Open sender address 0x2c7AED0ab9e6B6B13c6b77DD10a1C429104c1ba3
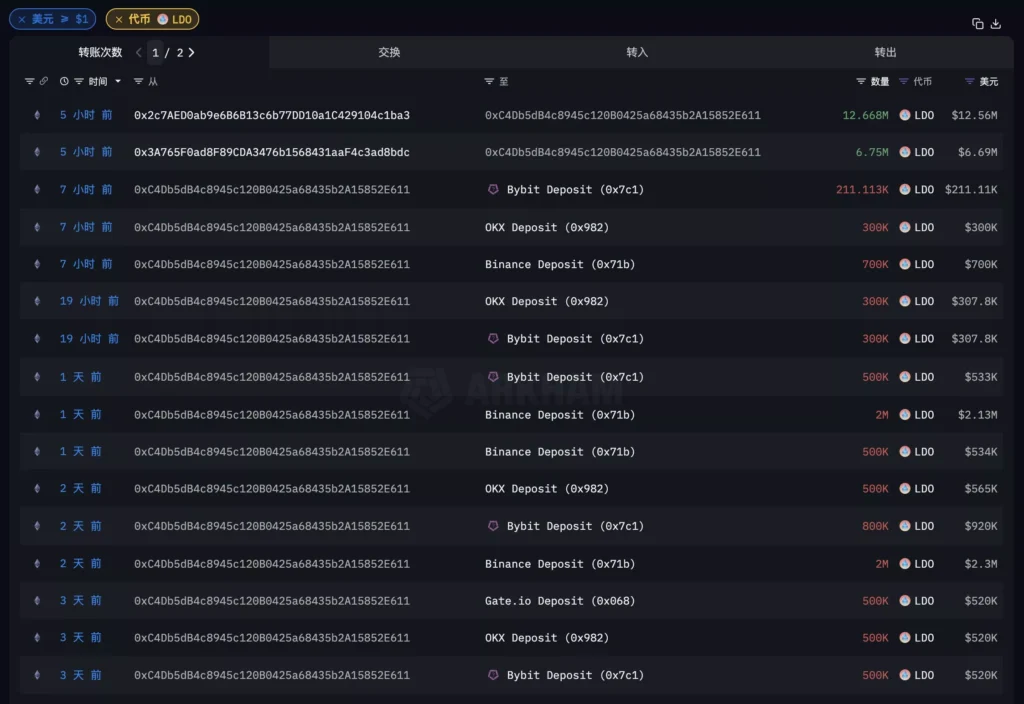 click(272, 115)
